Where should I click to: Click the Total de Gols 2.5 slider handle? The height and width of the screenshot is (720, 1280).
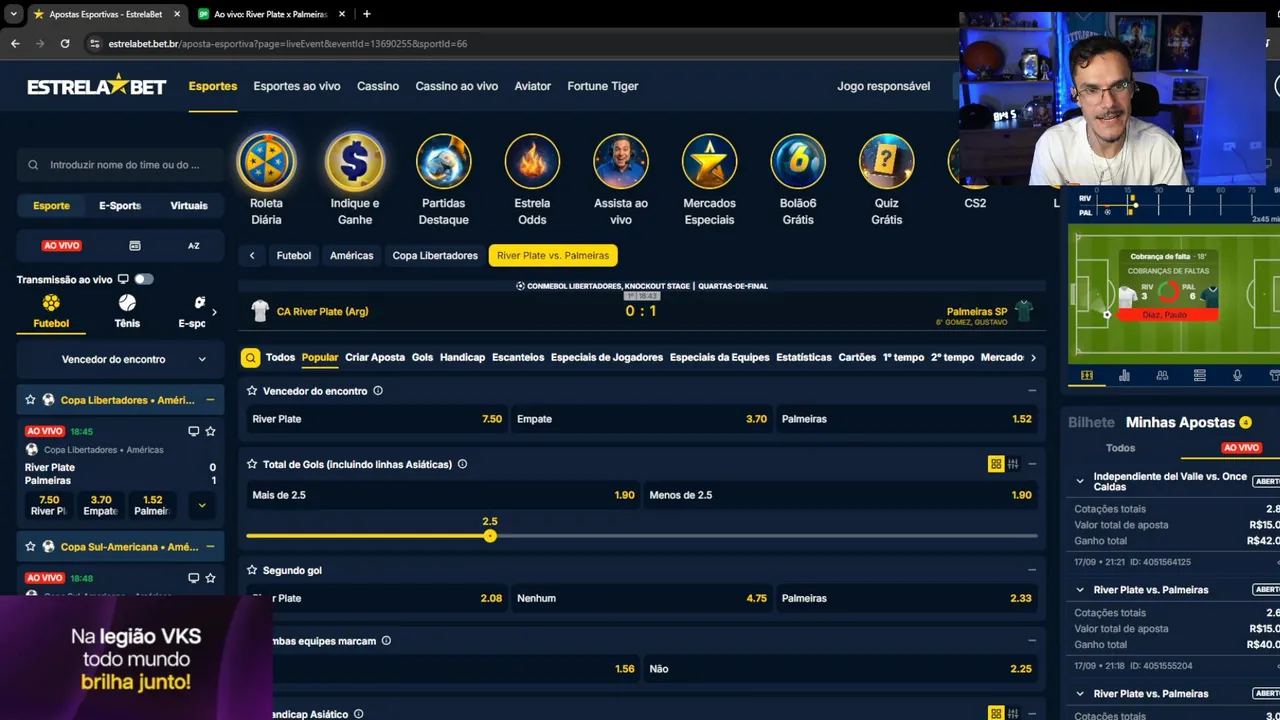click(x=490, y=536)
